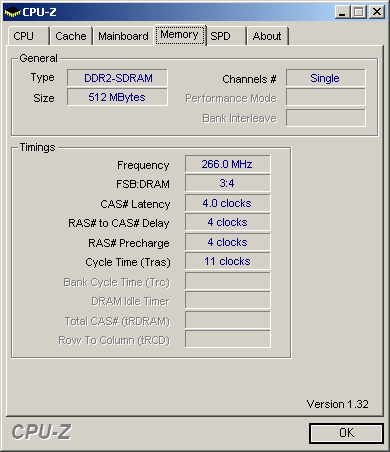Click the disabled maximize button
The height and width of the screenshot is (452, 390).
359,12
